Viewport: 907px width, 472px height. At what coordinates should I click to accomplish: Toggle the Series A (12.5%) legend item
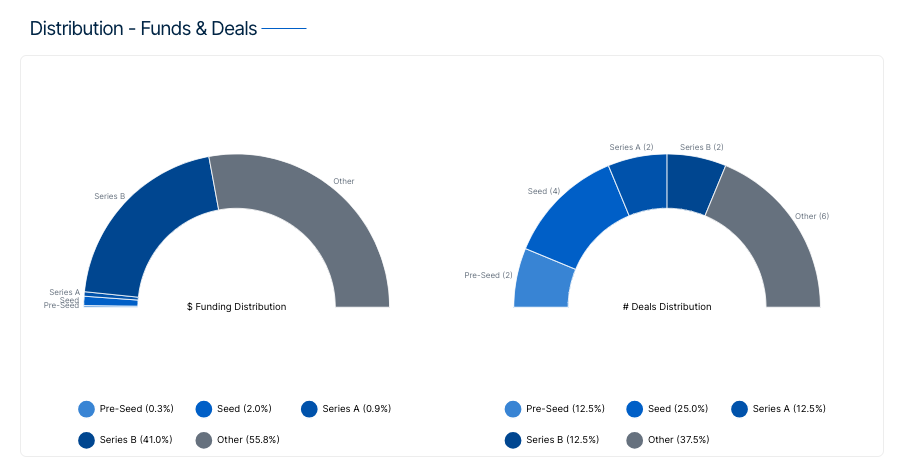[779, 409]
